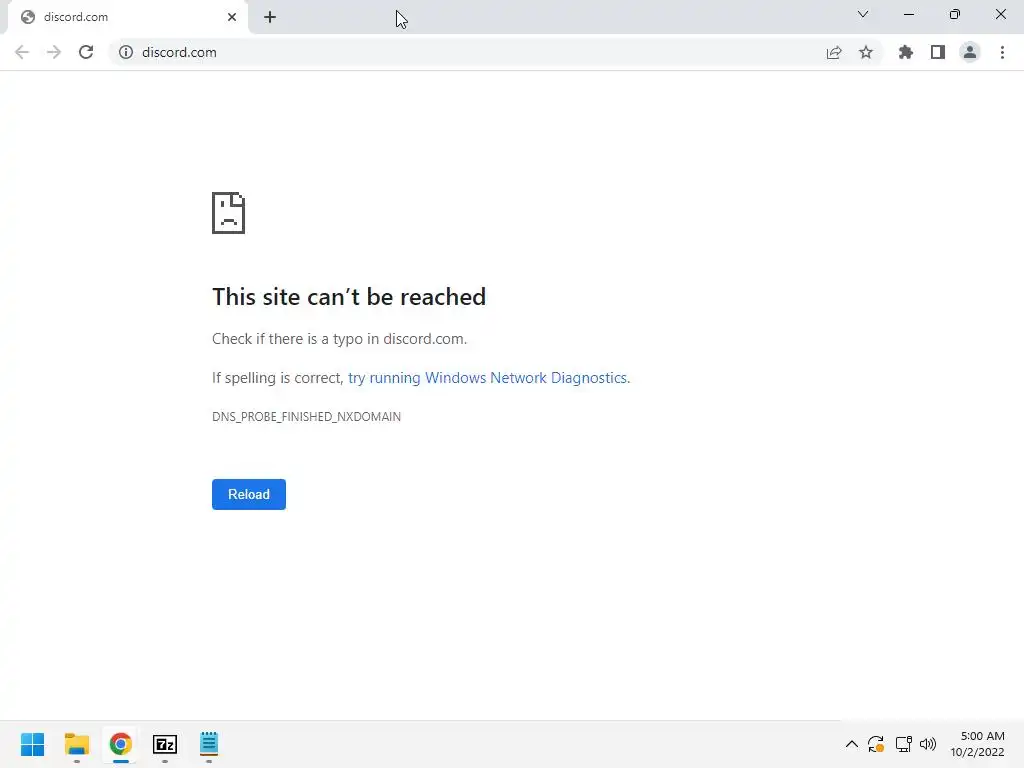
Task: Click "This site can't be reached" heading
Action: coord(349,296)
